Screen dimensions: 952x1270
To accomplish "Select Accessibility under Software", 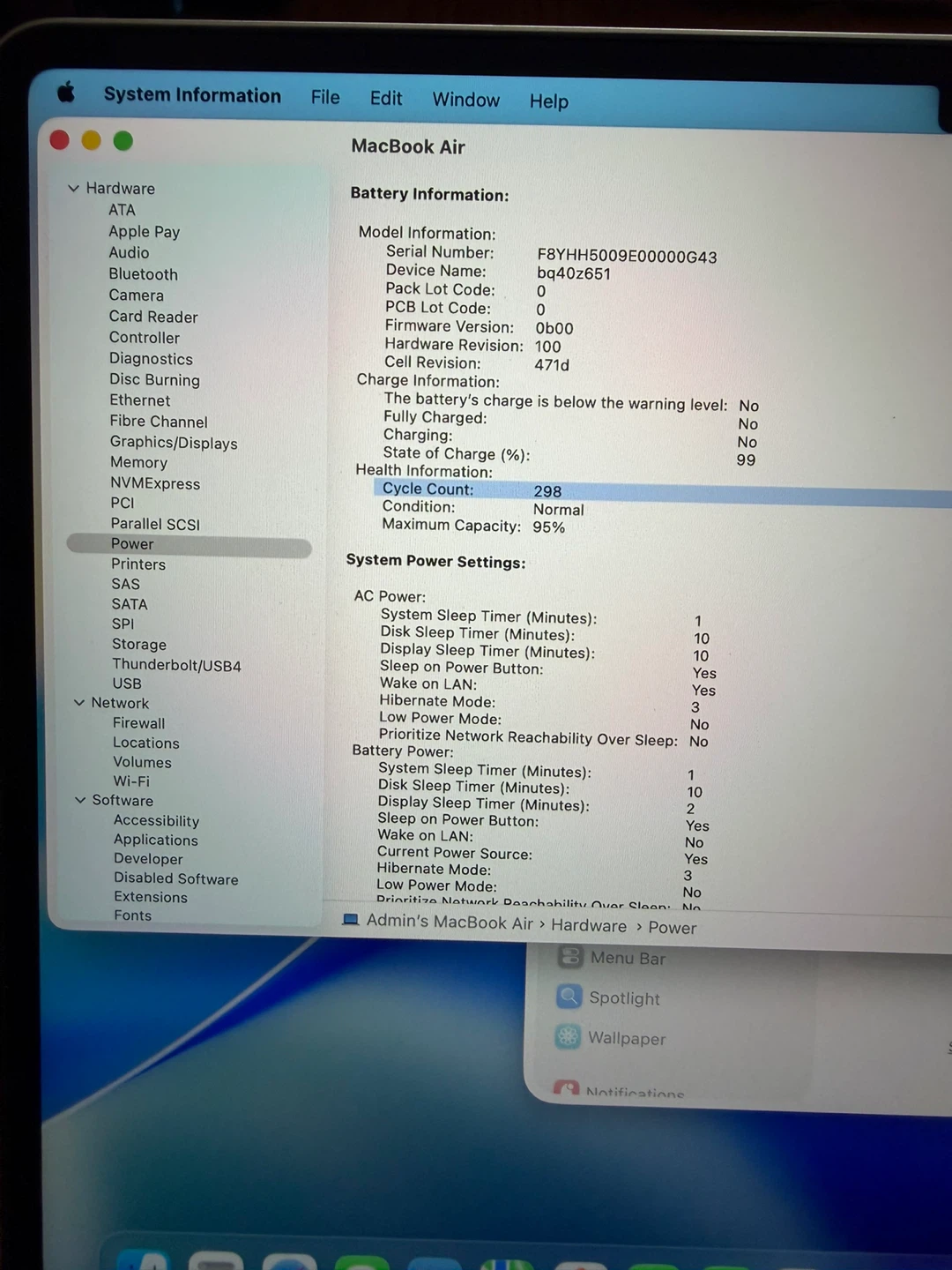I will pyautogui.click(x=156, y=820).
